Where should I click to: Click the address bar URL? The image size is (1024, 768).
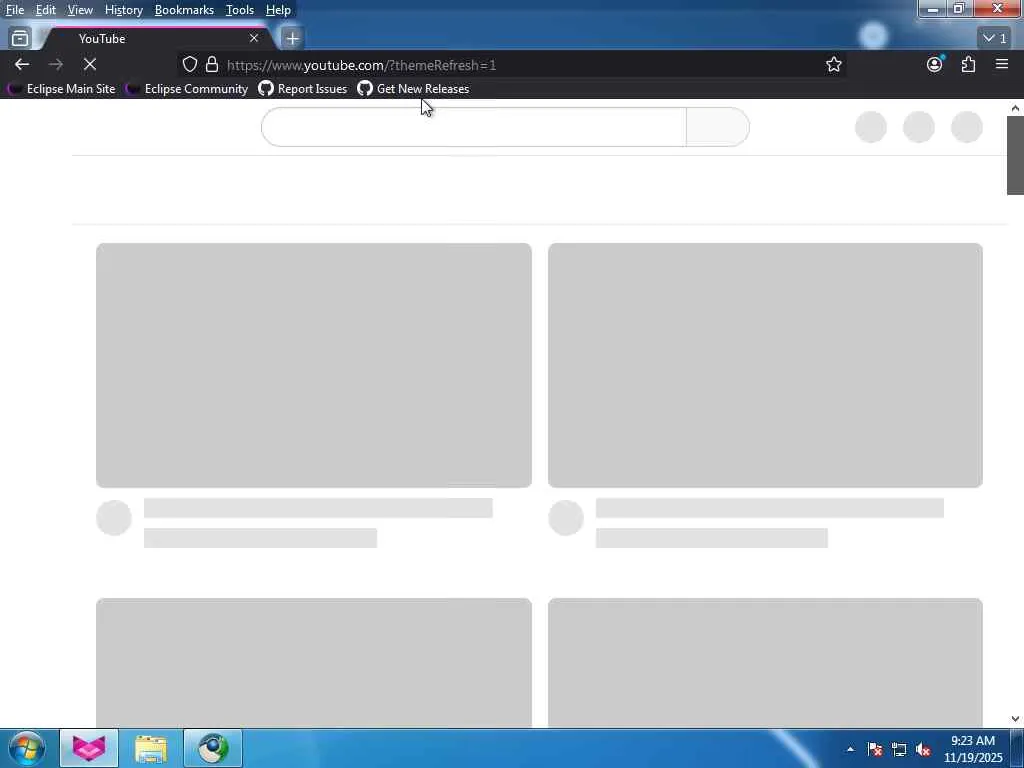pyautogui.click(x=361, y=65)
